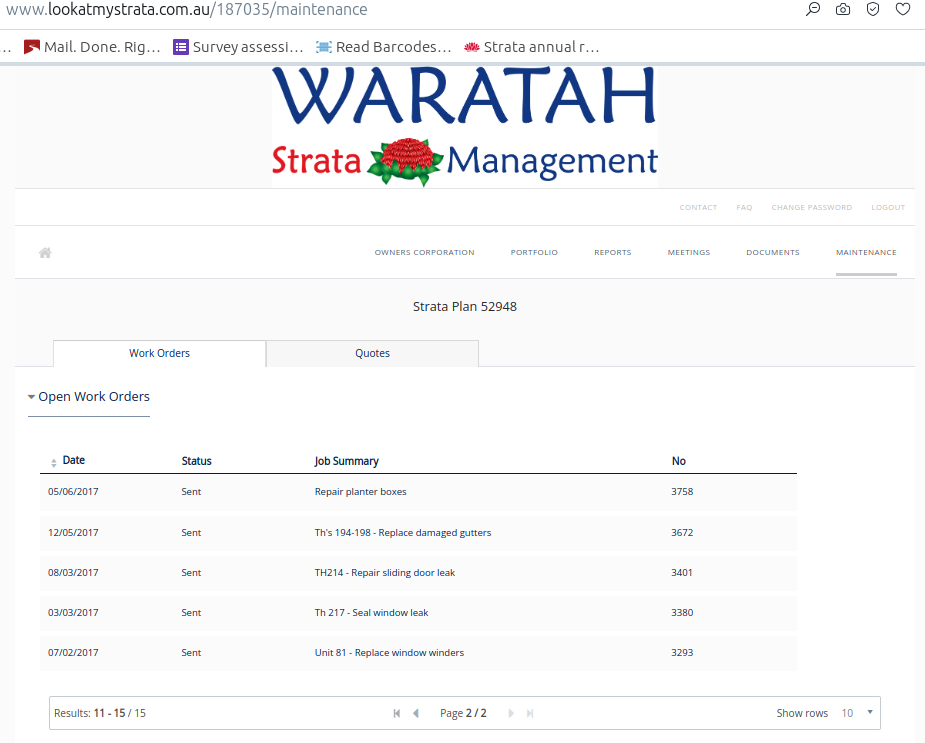Go to the first page of results

(x=396, y=713)
